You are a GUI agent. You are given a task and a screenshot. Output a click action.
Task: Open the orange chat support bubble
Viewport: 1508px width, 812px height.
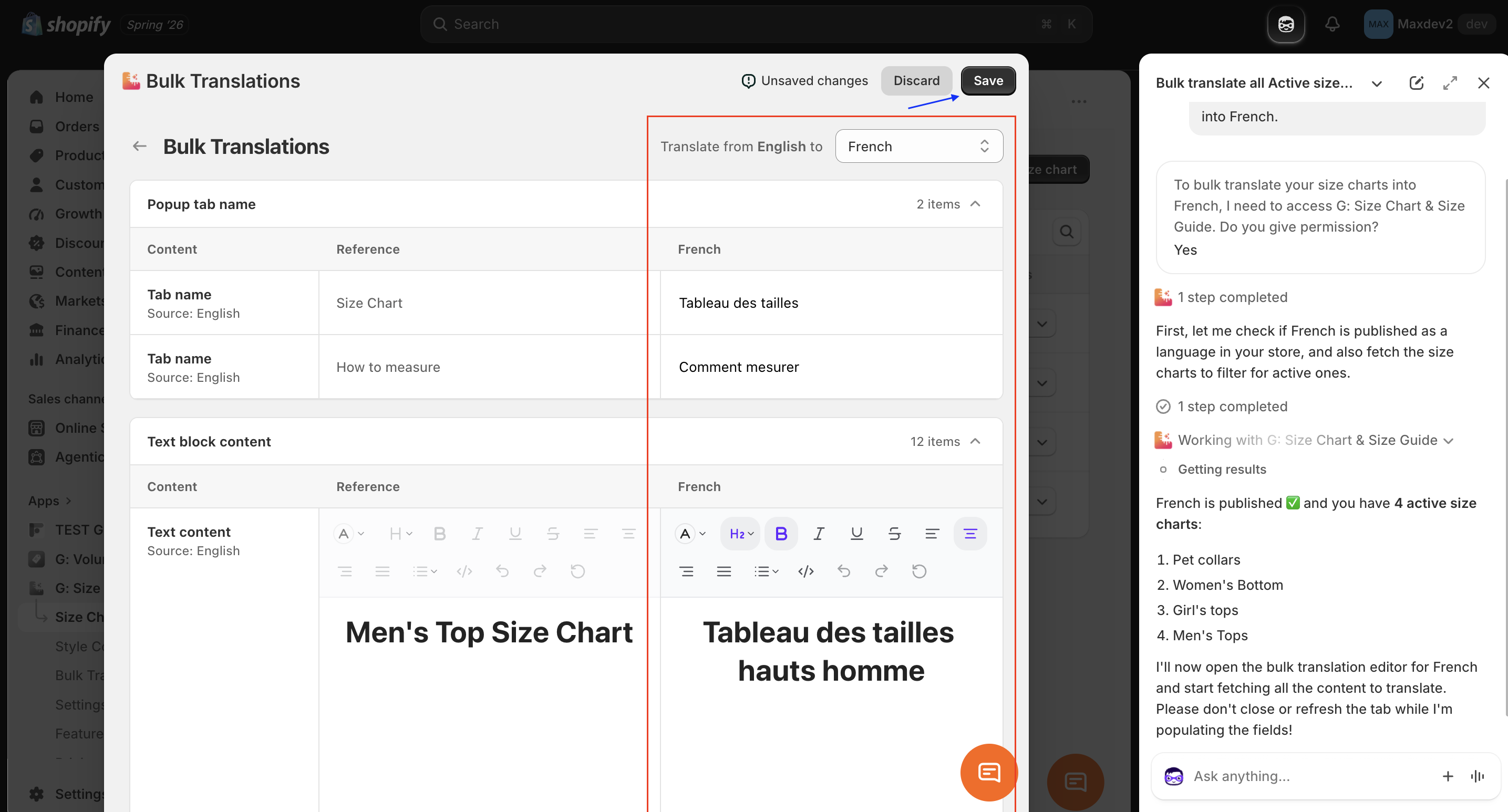click(989, 772)
